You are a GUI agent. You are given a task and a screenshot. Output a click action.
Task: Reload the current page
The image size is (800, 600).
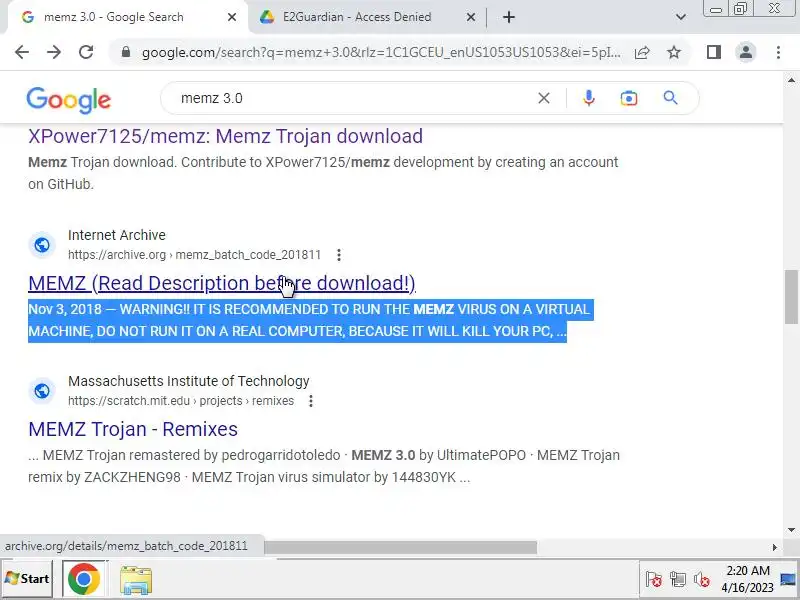(86, 52)
